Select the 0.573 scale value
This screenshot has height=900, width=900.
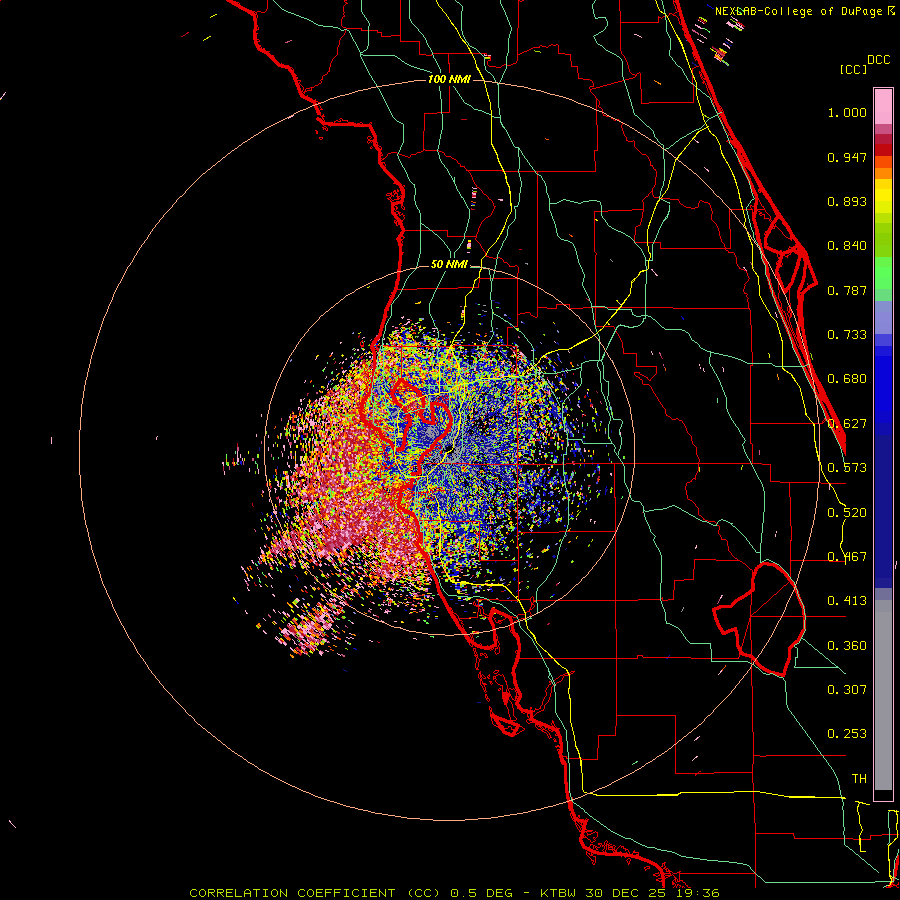click(x=847, y=468)
